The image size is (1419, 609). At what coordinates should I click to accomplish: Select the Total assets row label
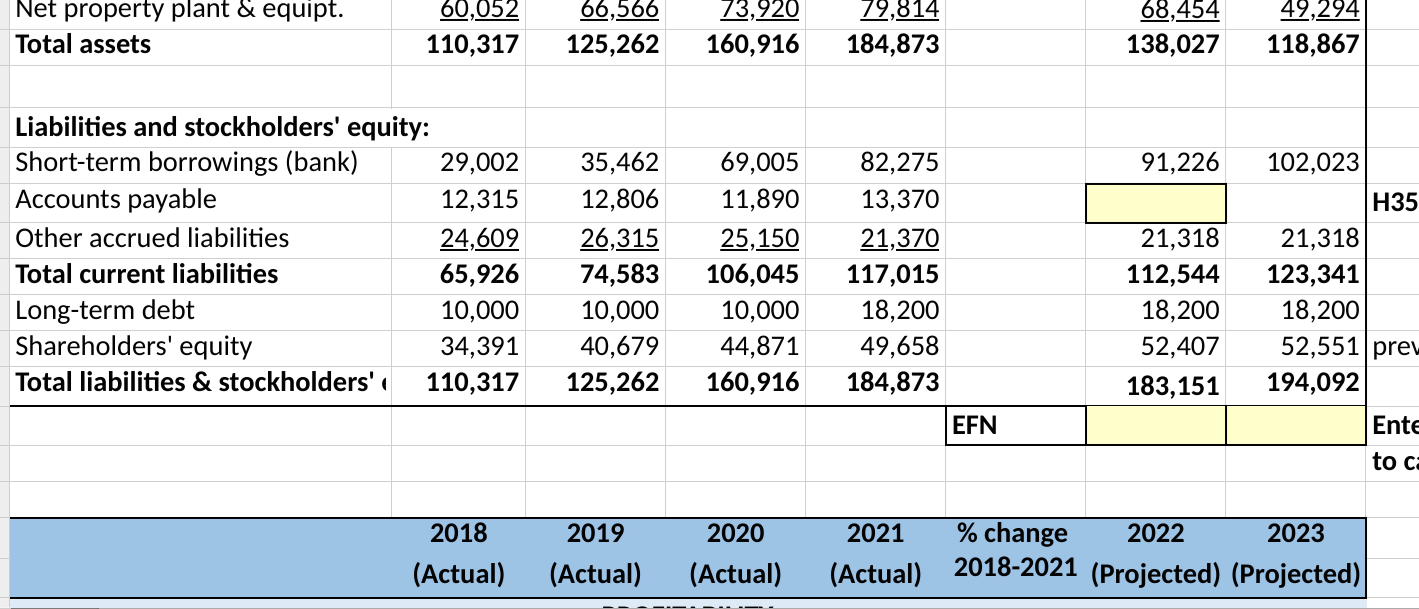[x=84, y=44]
